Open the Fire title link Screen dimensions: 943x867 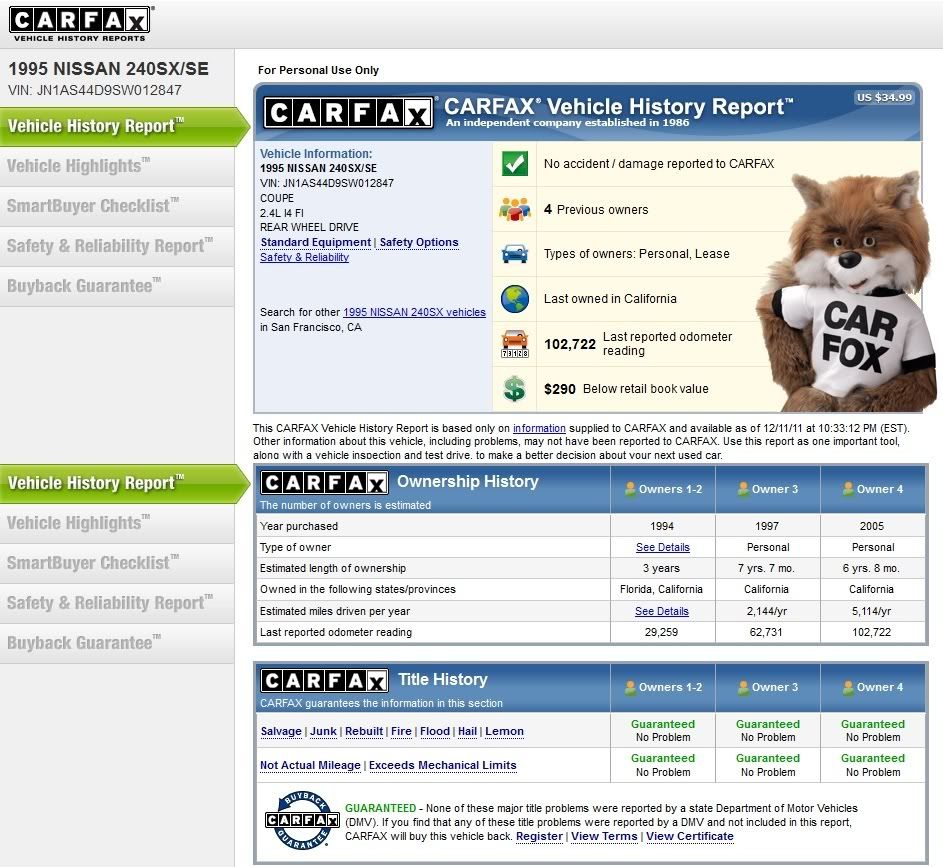tap(401, 731)
